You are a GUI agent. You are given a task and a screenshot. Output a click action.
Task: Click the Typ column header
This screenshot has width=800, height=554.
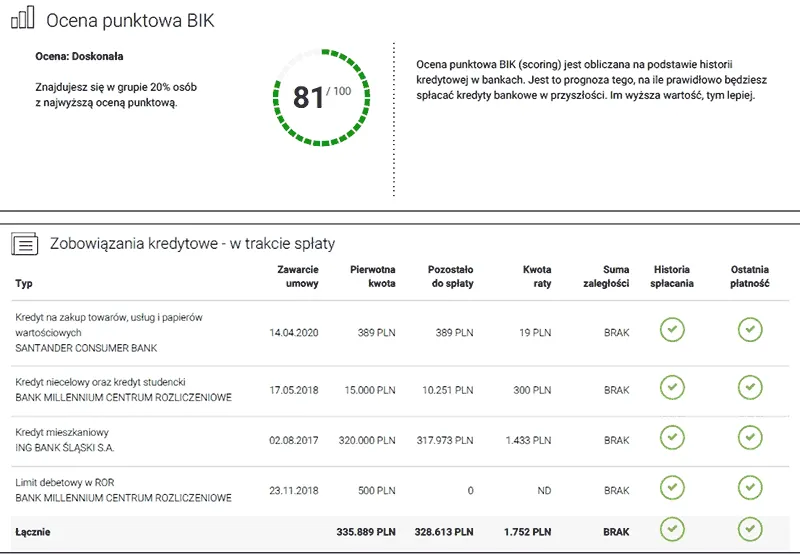(x=24, y=283)
